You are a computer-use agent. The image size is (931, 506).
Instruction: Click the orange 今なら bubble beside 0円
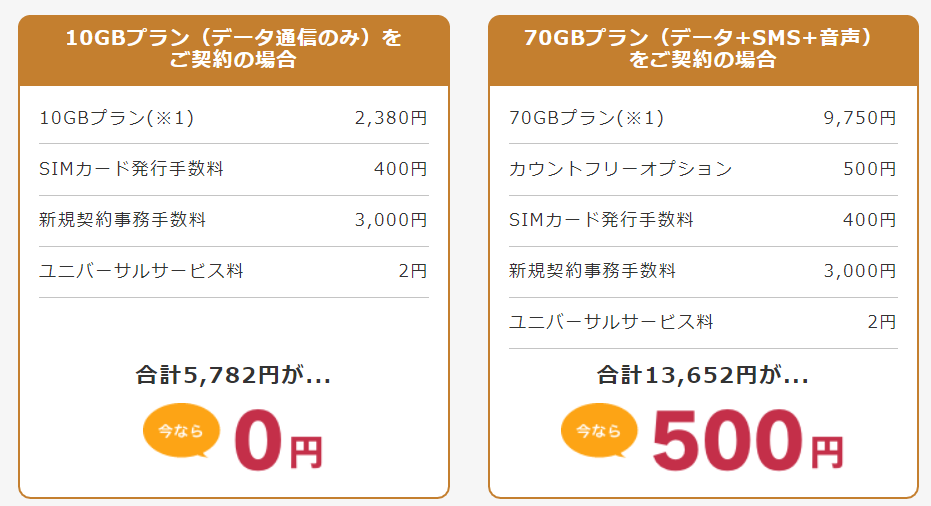[x=181, y=431]
